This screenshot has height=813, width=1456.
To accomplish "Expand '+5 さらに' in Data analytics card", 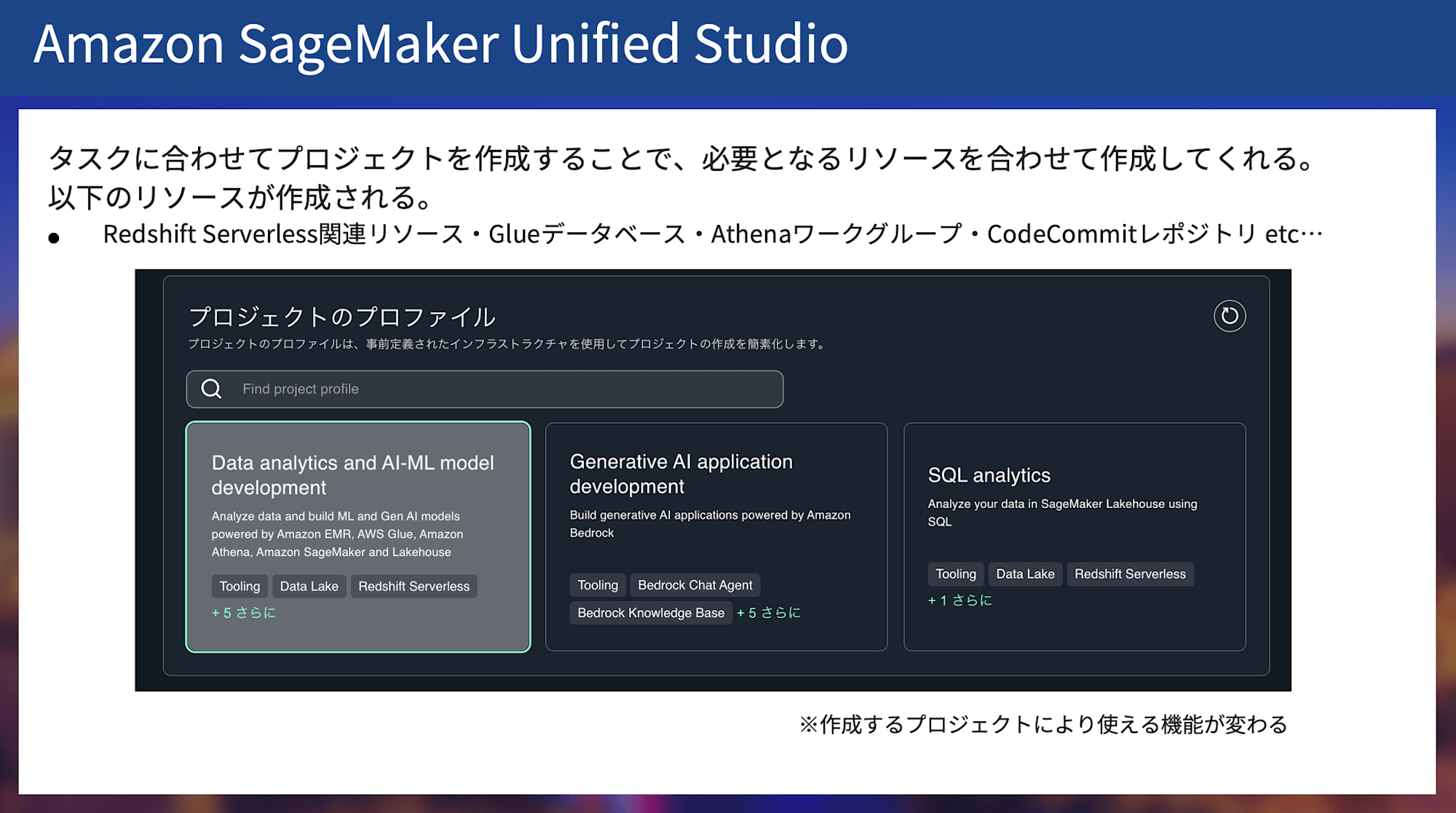I will [244, 613].
